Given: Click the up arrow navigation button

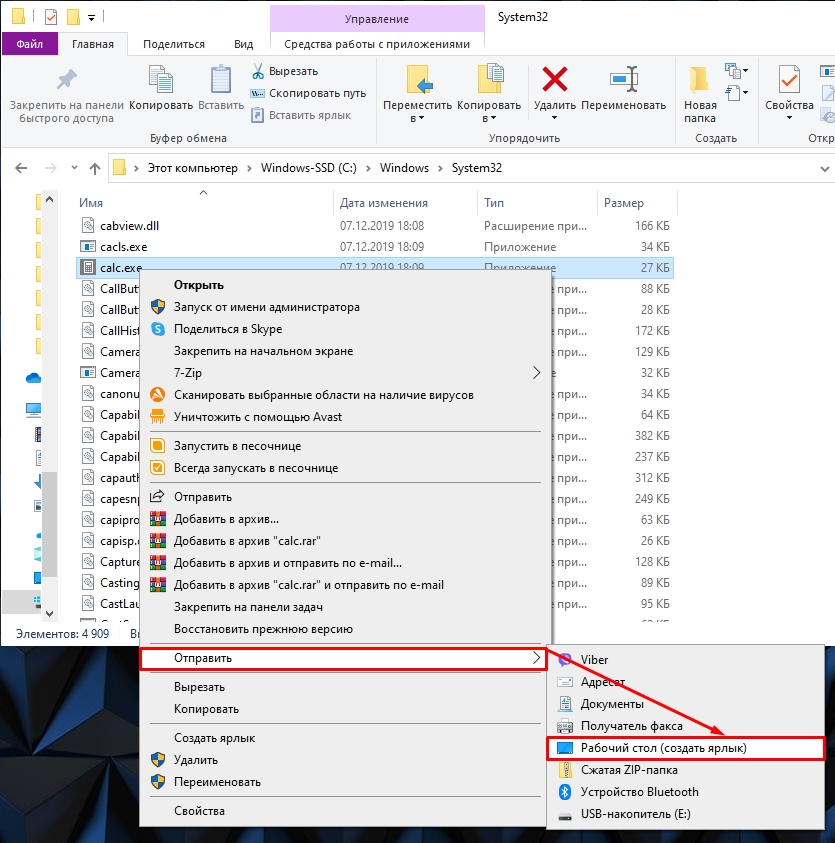Looking at the screenshot, I should coord(95,168).
